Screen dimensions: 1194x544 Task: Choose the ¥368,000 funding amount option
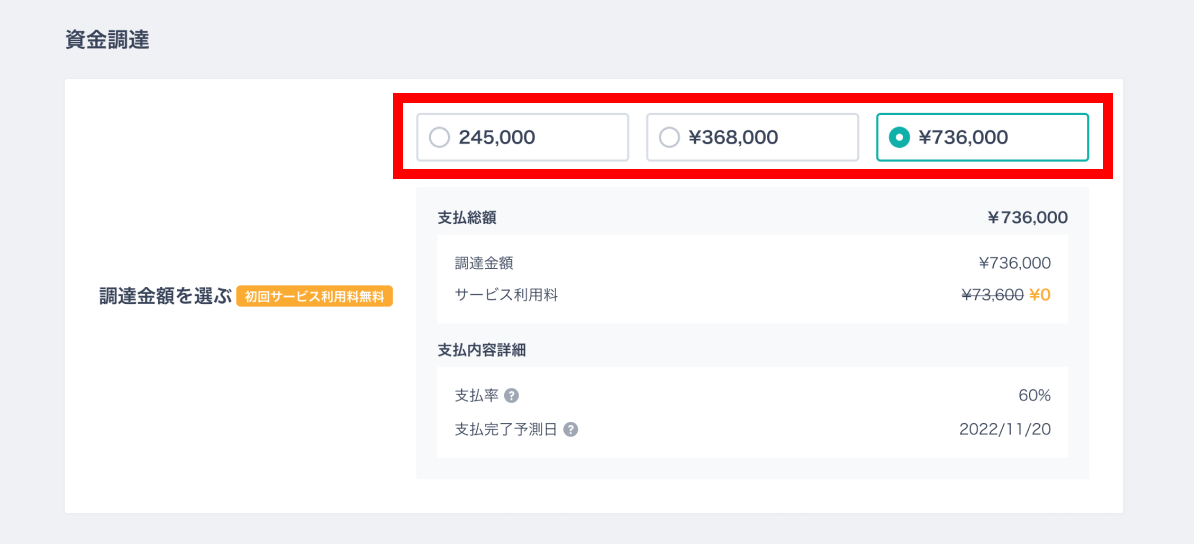[752, 137]
